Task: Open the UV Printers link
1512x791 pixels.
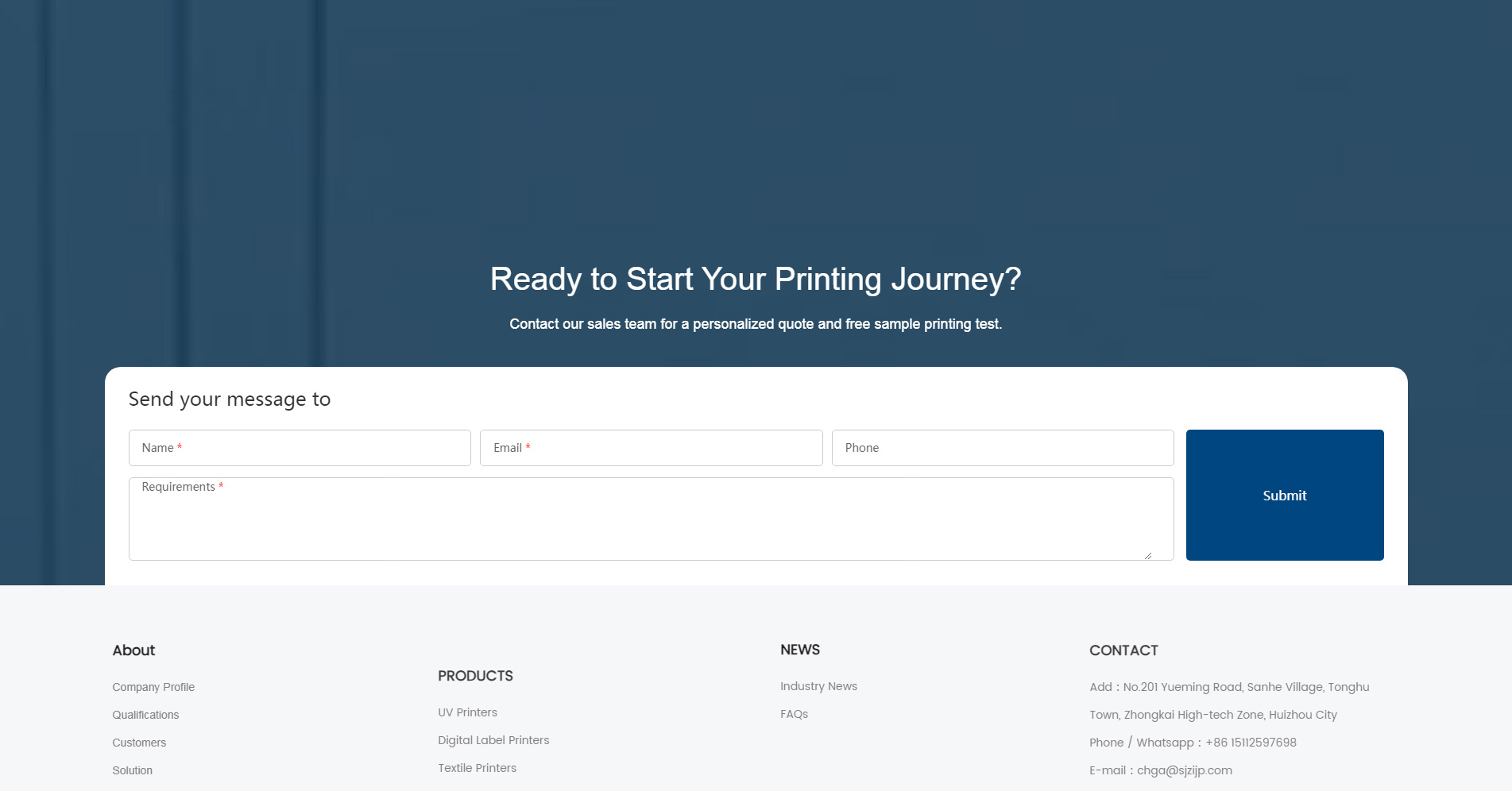Action: pyautogui.click(x=467, y=712)
